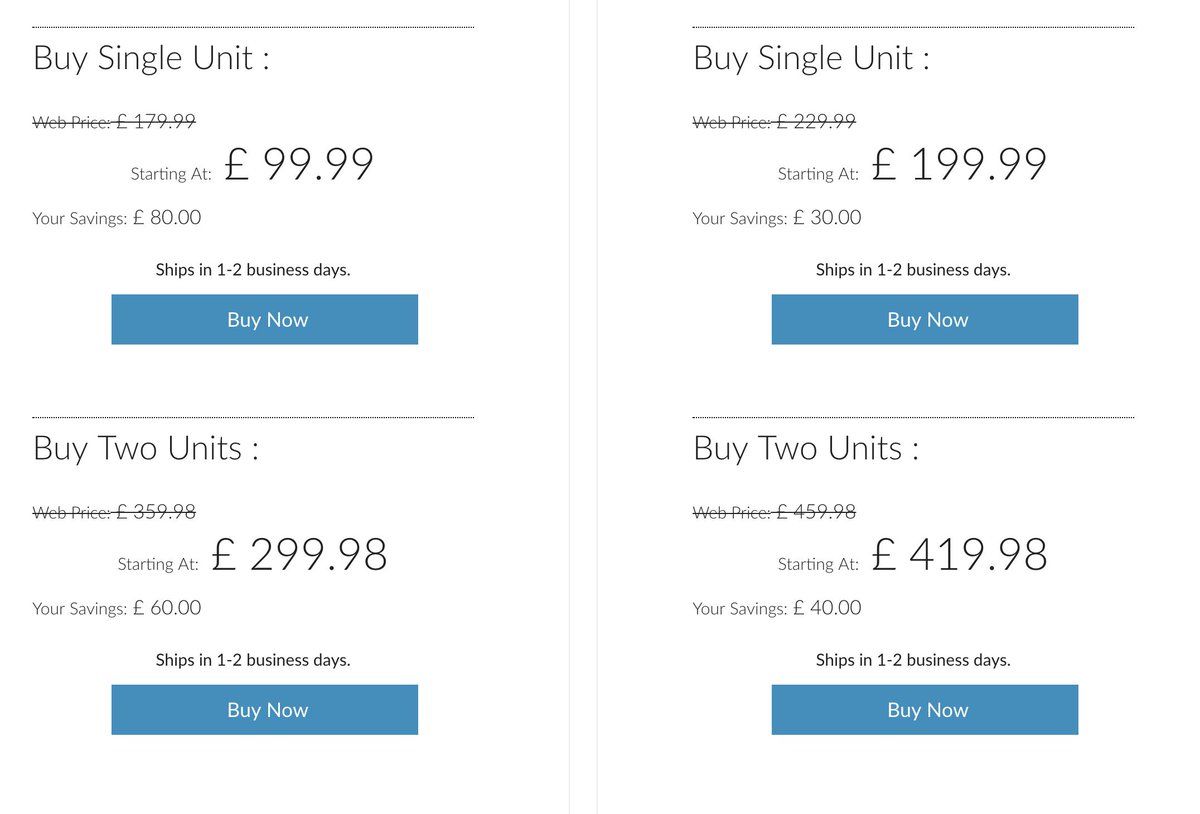1200x814 pixels.
Task: Click the crossed-out £359.98 web price
Action: [x=155, y=512]
